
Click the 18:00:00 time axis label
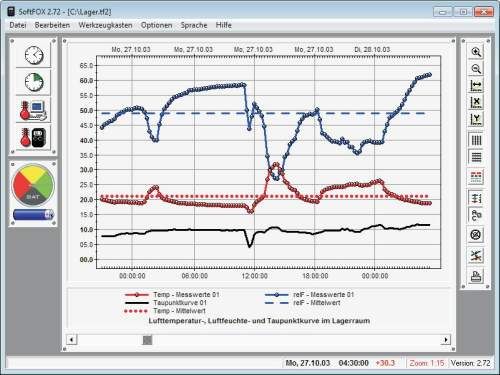315,276
